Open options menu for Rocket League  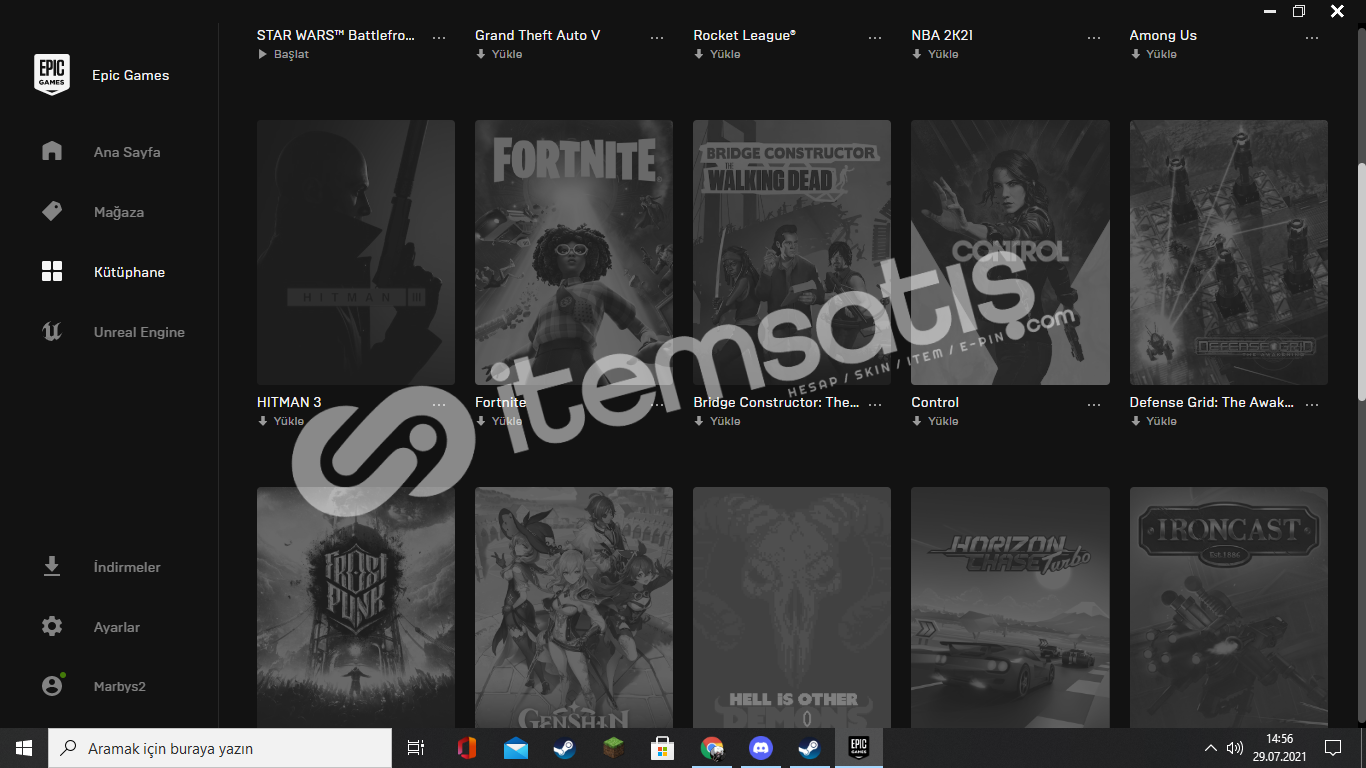coord(875,37)
